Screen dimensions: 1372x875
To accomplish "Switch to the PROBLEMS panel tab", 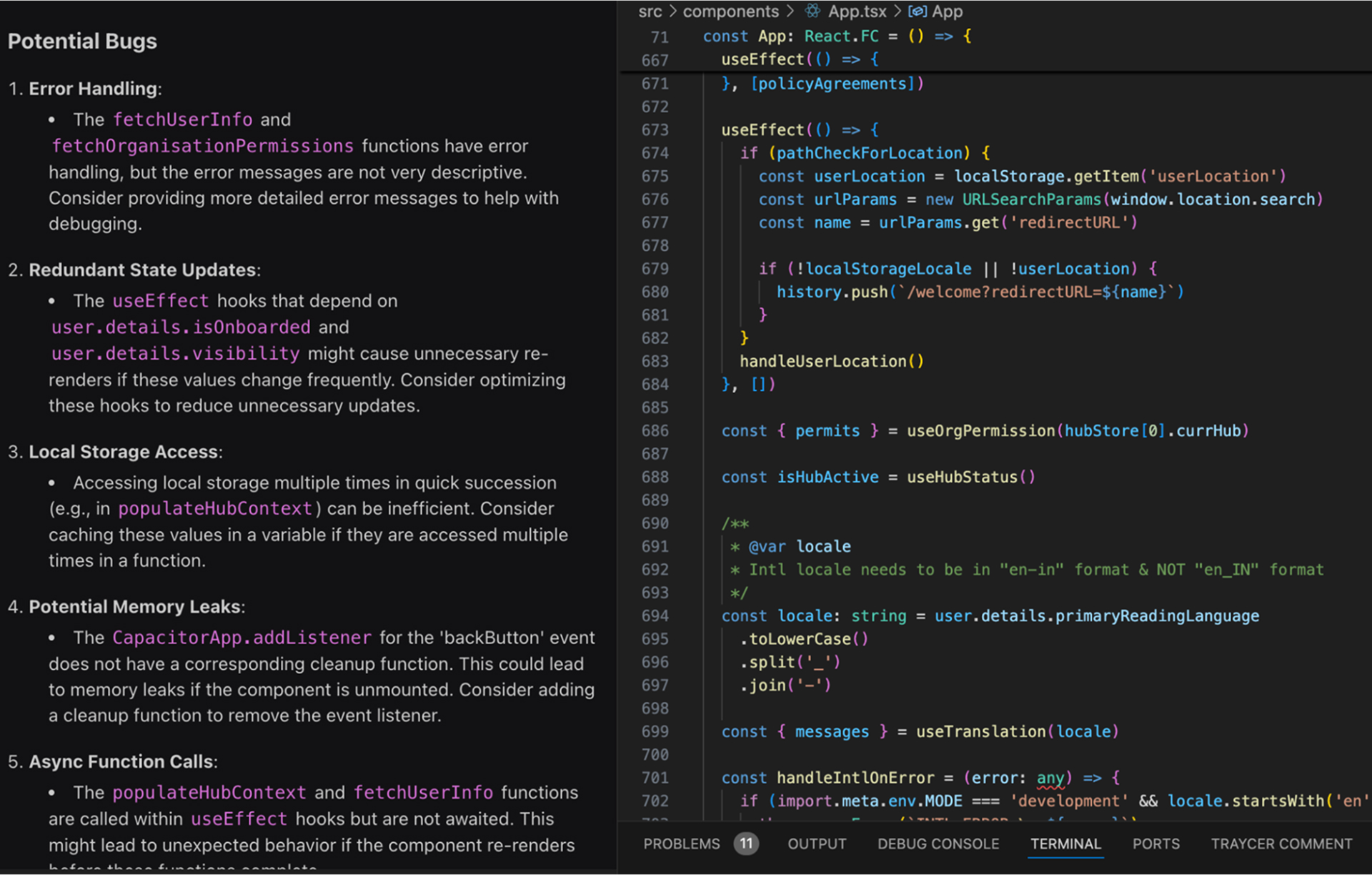I will click(x=681, y=844).
